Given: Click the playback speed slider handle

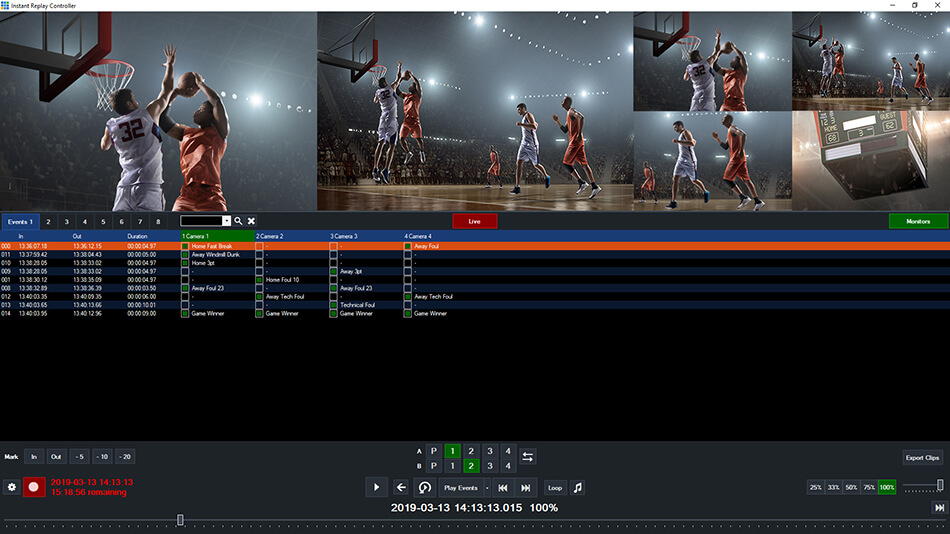Looking at the screenshot, I should [x=939, y=486].
